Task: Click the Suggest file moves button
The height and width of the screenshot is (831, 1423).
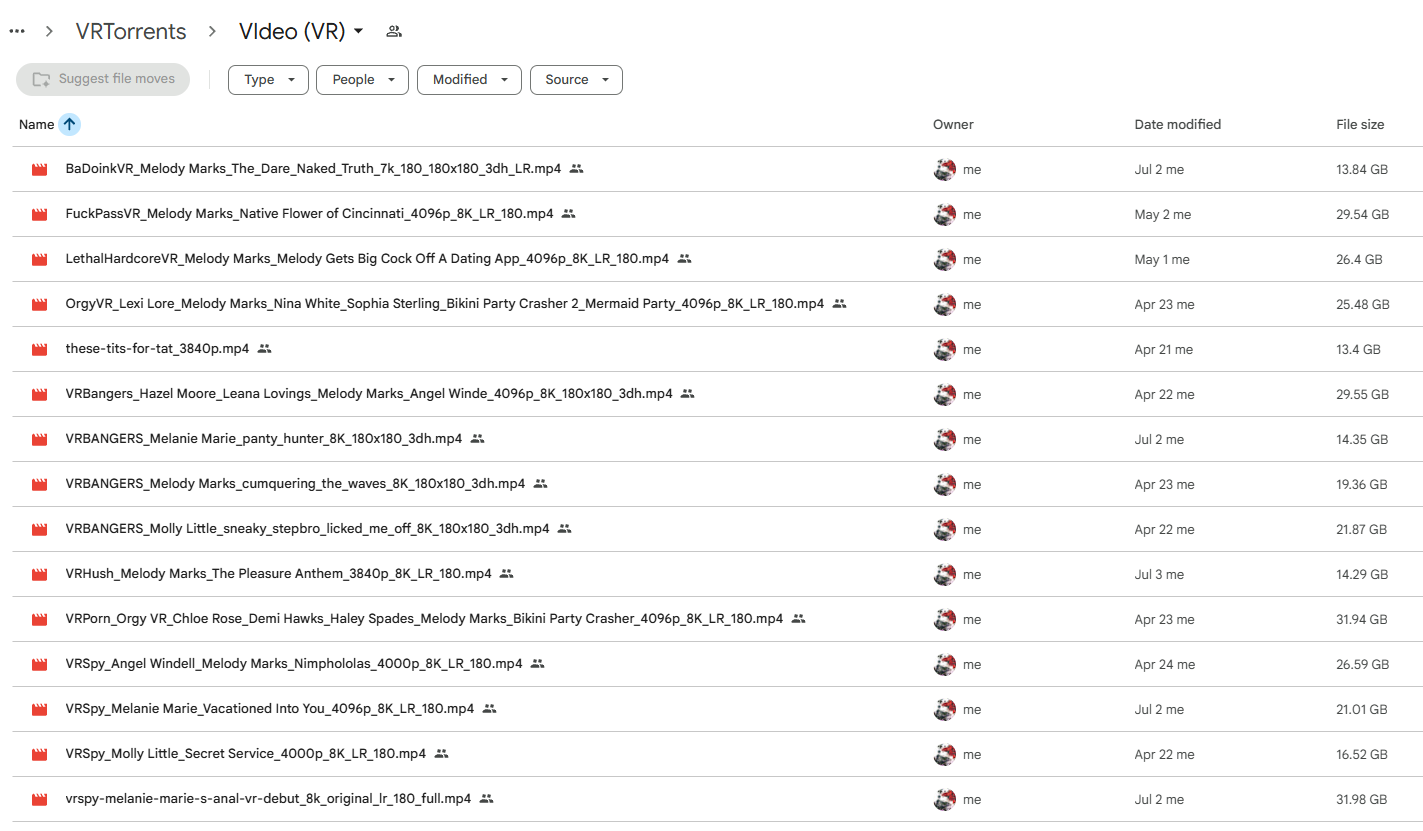Action: [x=103, y=79]
